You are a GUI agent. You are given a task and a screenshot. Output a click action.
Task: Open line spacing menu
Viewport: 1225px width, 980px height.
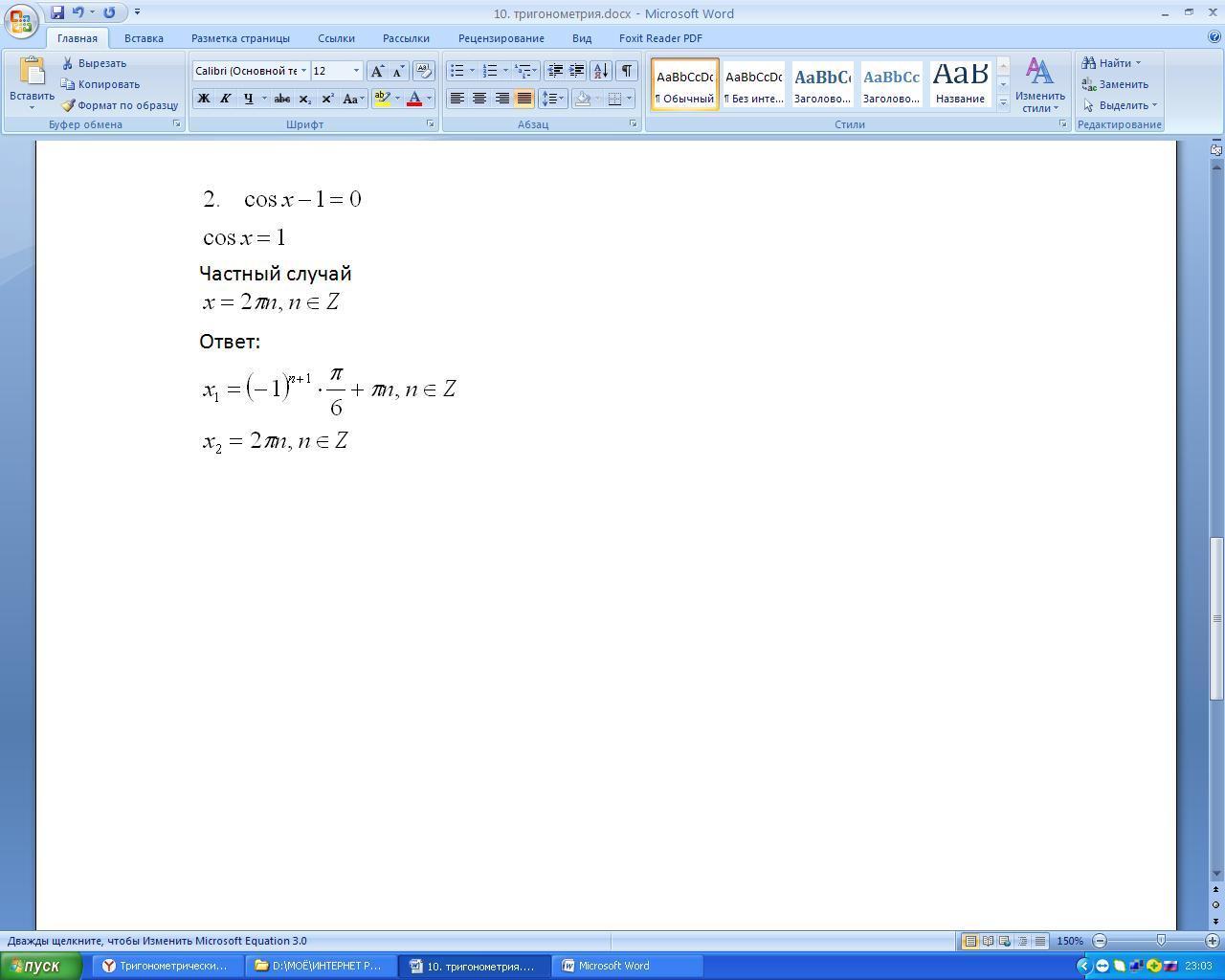click(x=553, y=98)
